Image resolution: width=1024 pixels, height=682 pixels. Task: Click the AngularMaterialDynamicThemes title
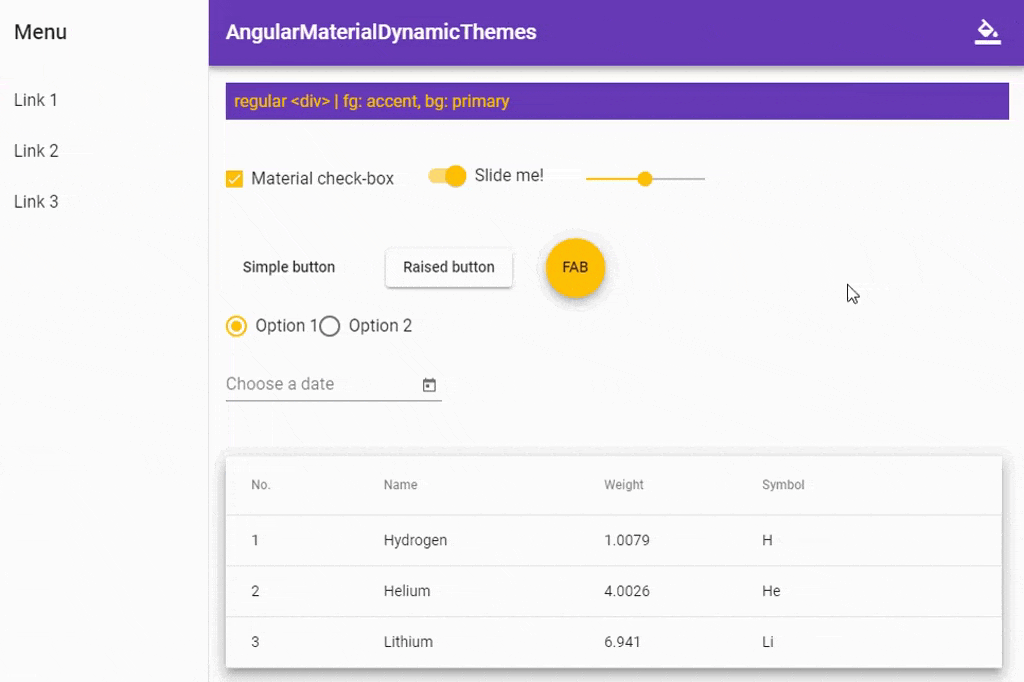click(x=381, y=32)
